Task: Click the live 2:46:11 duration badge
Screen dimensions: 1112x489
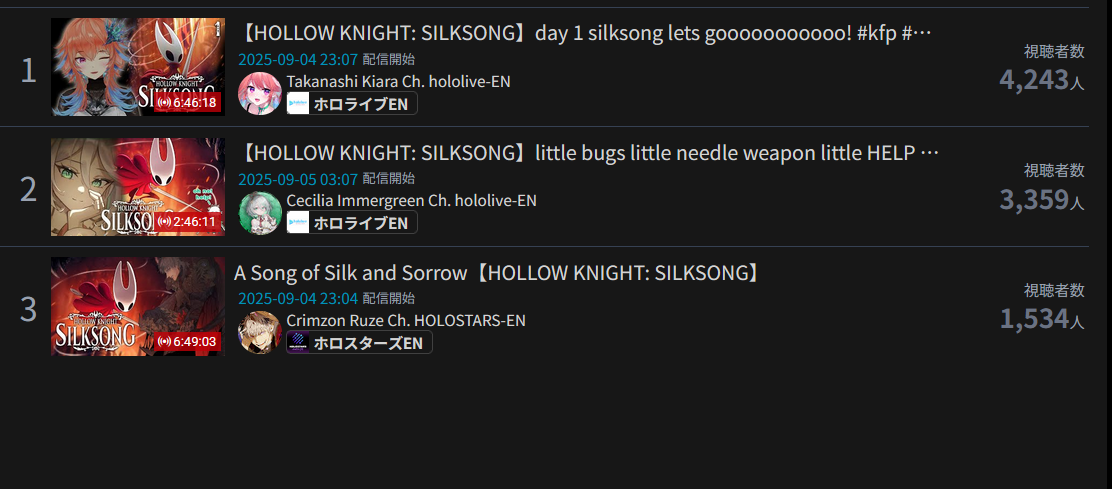Action: 188,222
